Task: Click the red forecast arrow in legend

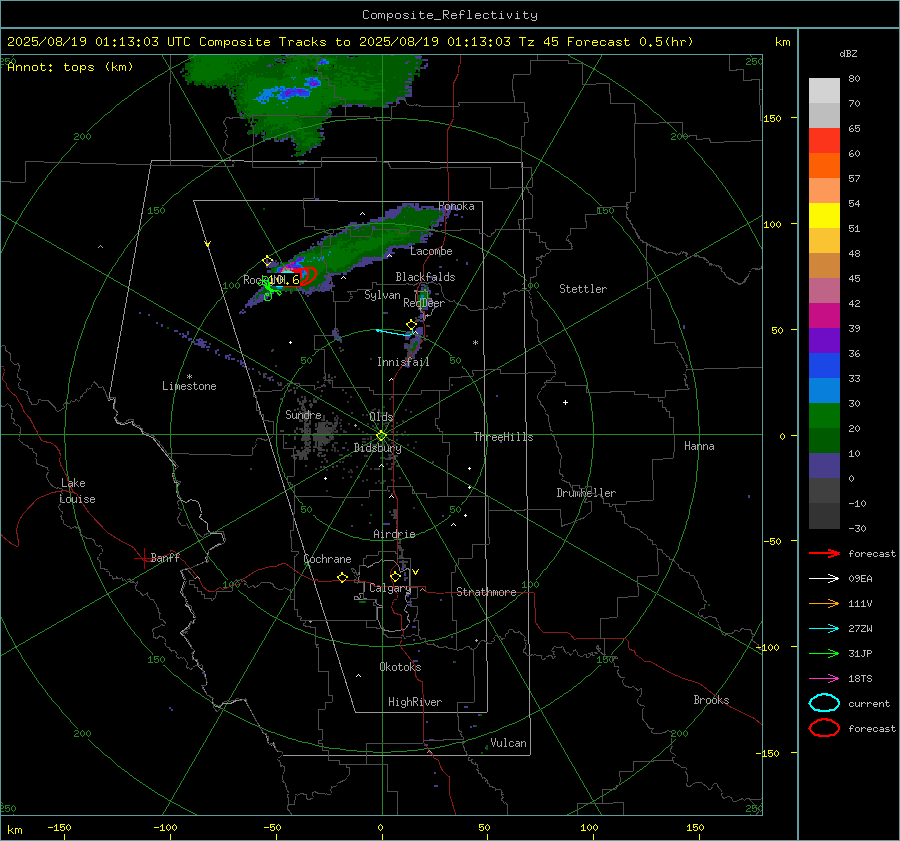Action: point(824,553)
